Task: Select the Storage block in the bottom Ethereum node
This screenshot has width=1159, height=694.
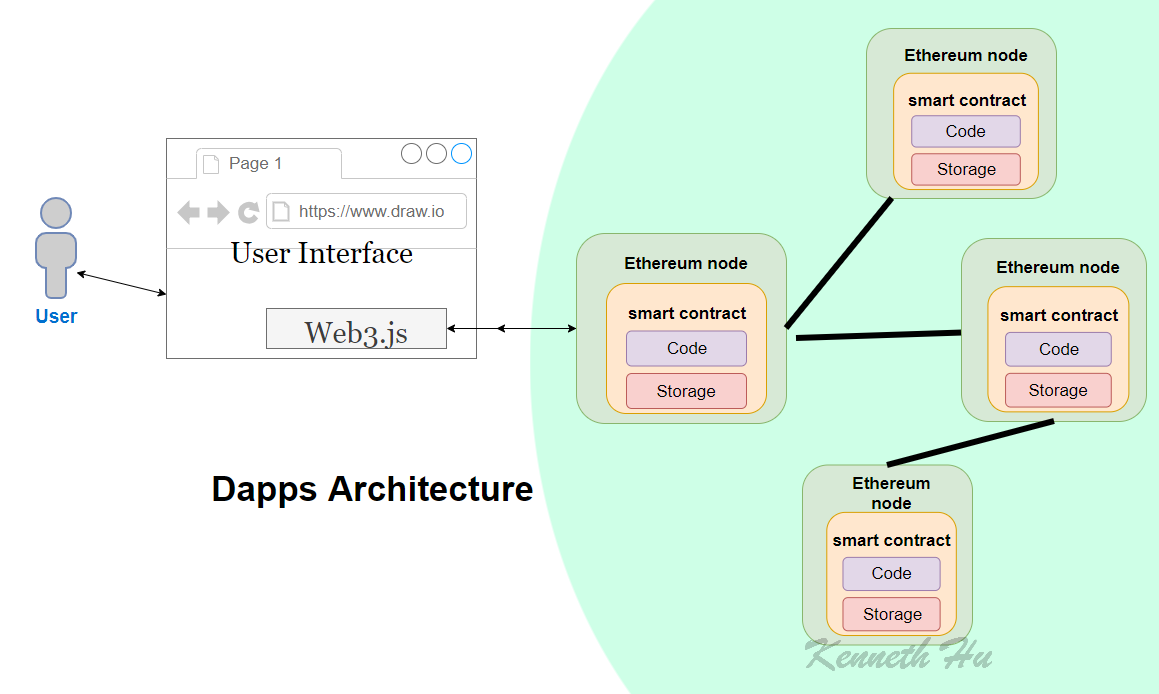Action: tap(891, 614)
